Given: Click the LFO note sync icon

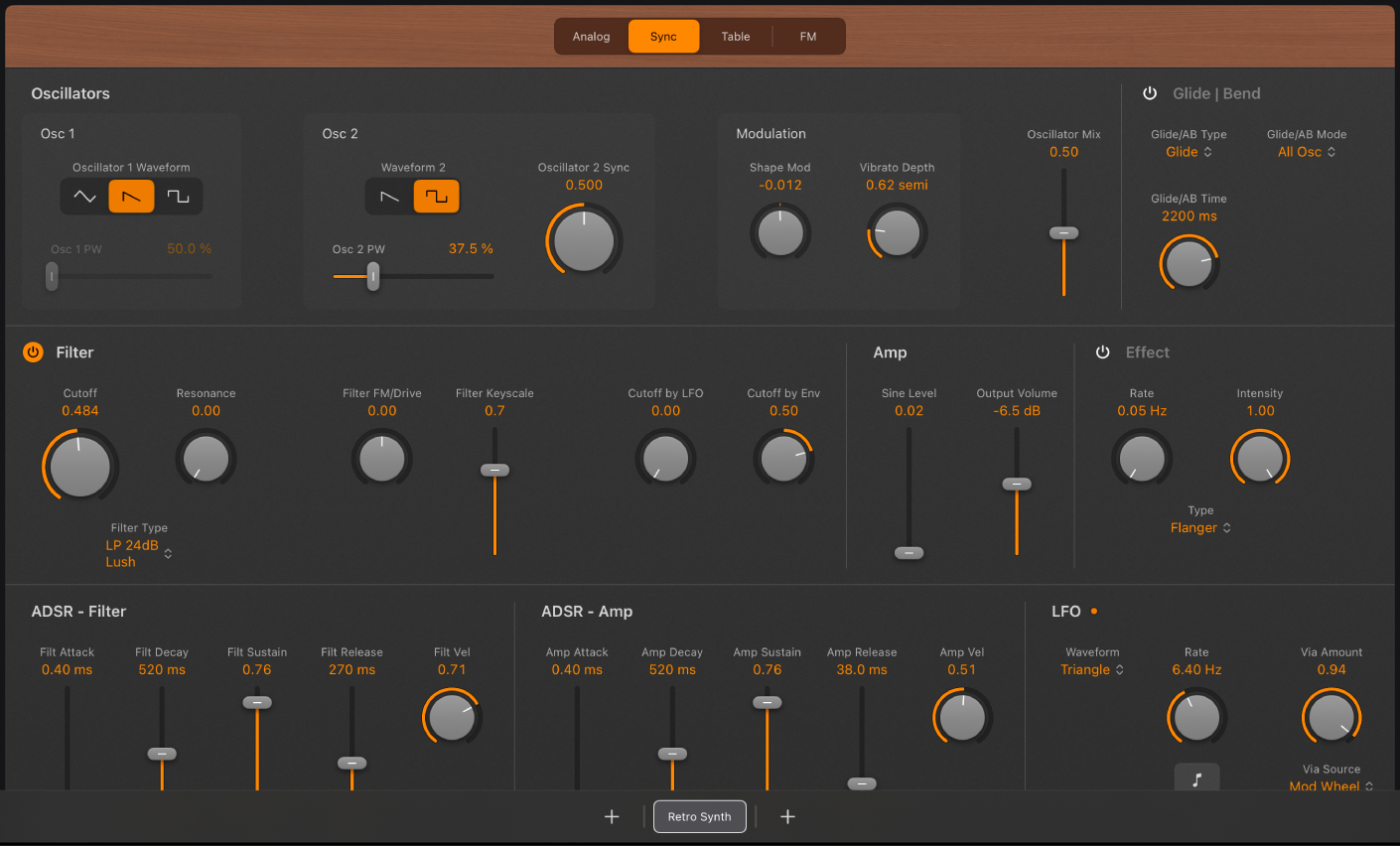Looking at the screenshot, I should [1196, 777].
